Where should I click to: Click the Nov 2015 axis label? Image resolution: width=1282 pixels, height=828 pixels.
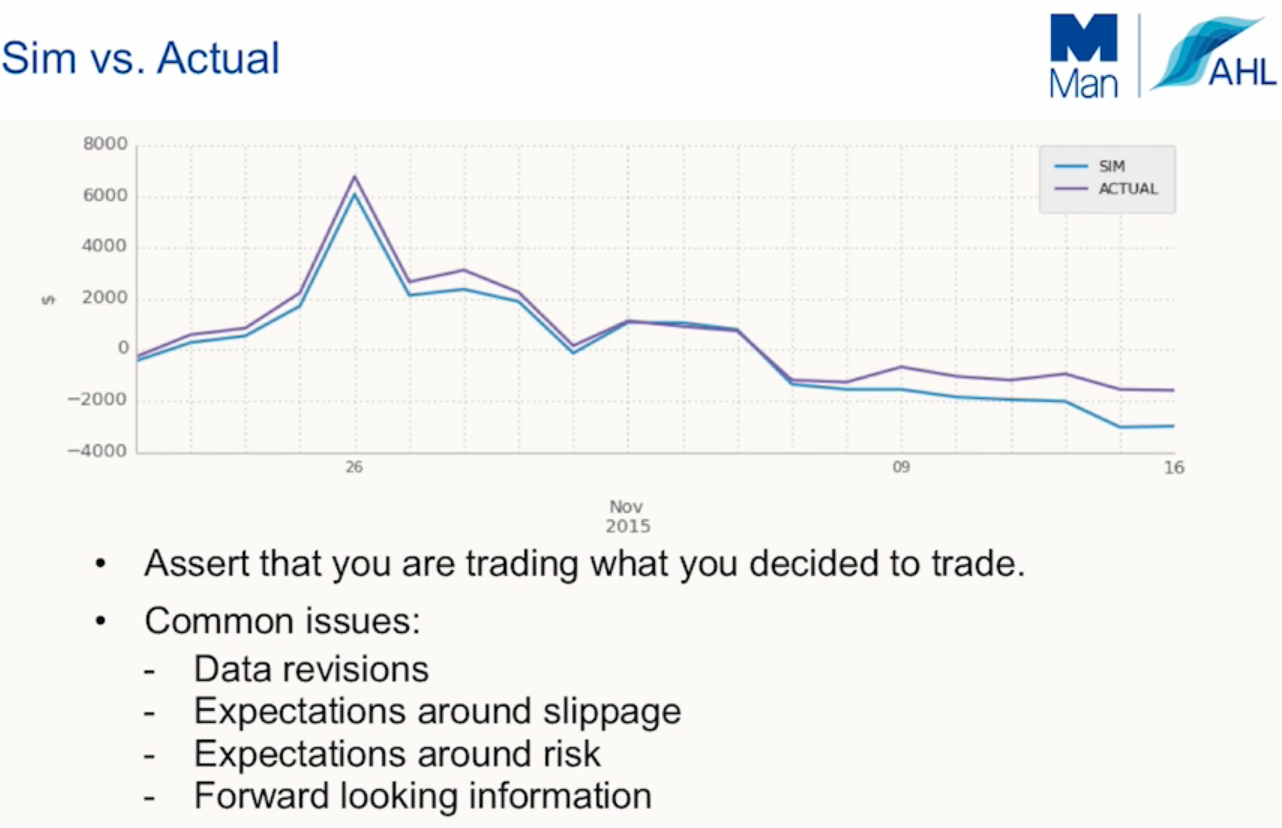[x=627, y=517]
